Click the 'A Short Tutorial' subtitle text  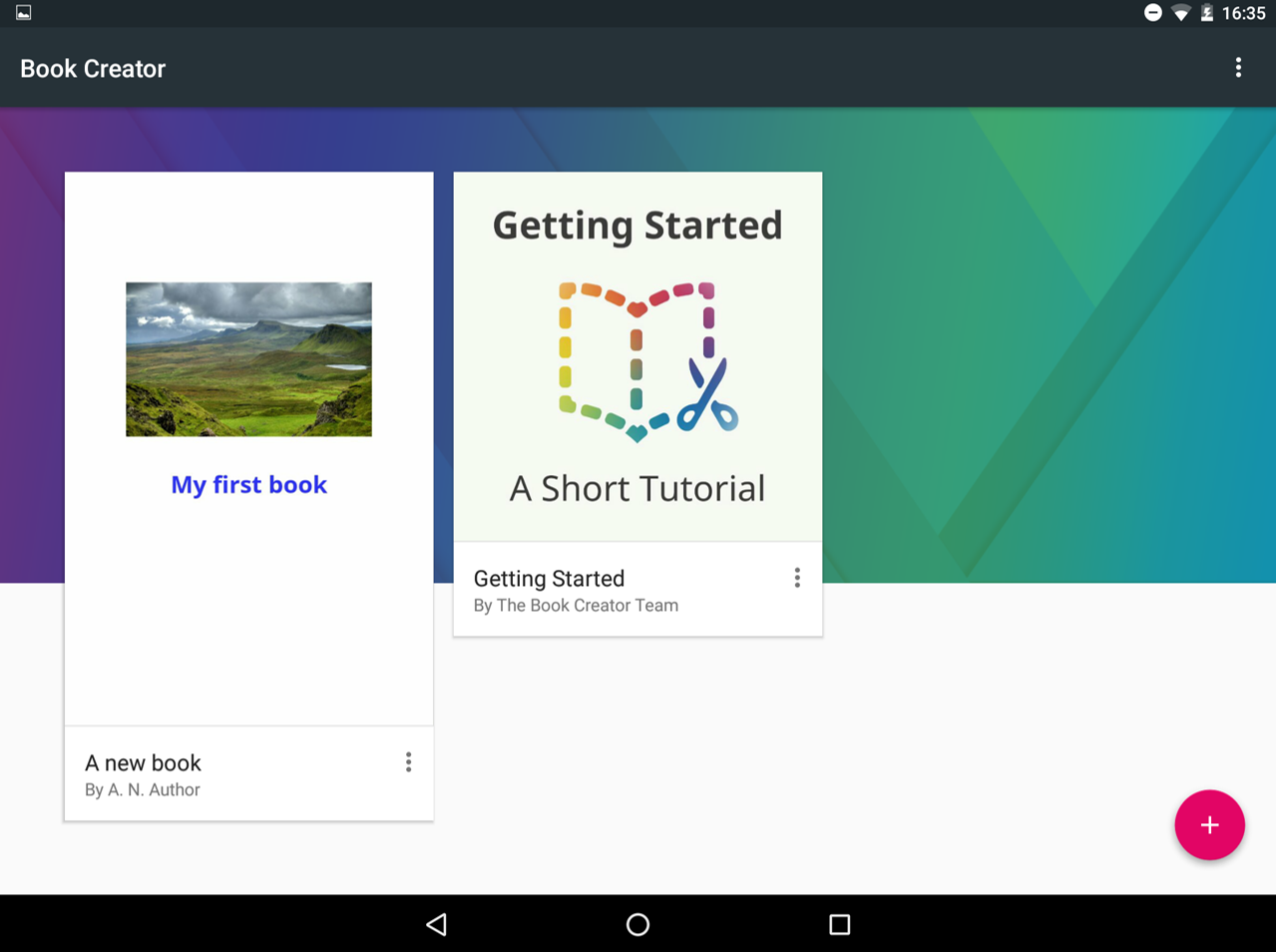tap(638, 488)
